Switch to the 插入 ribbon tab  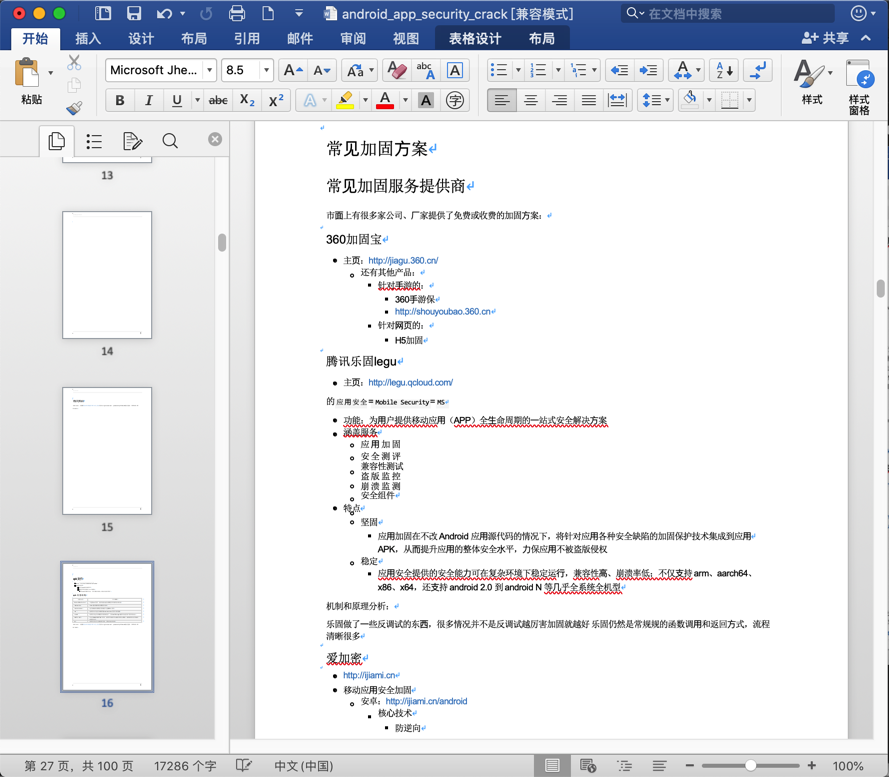(88, 38)
